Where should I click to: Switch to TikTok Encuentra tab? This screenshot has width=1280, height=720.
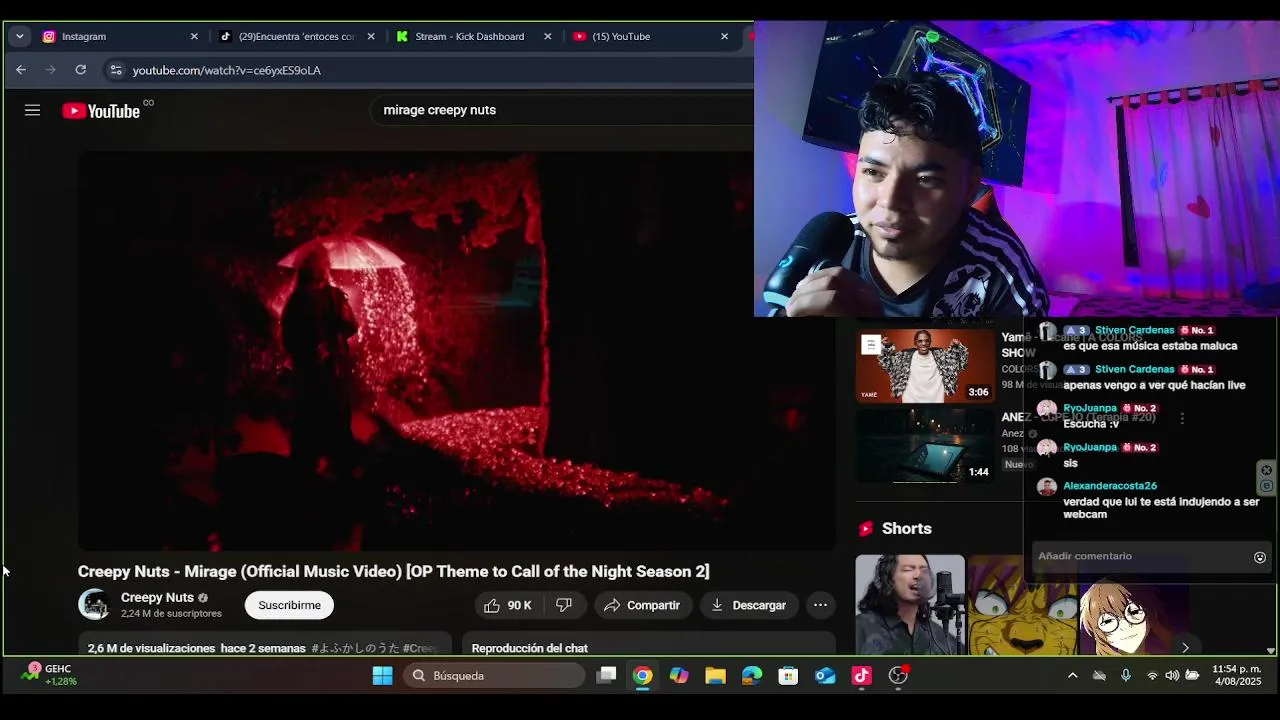point(296,36)
